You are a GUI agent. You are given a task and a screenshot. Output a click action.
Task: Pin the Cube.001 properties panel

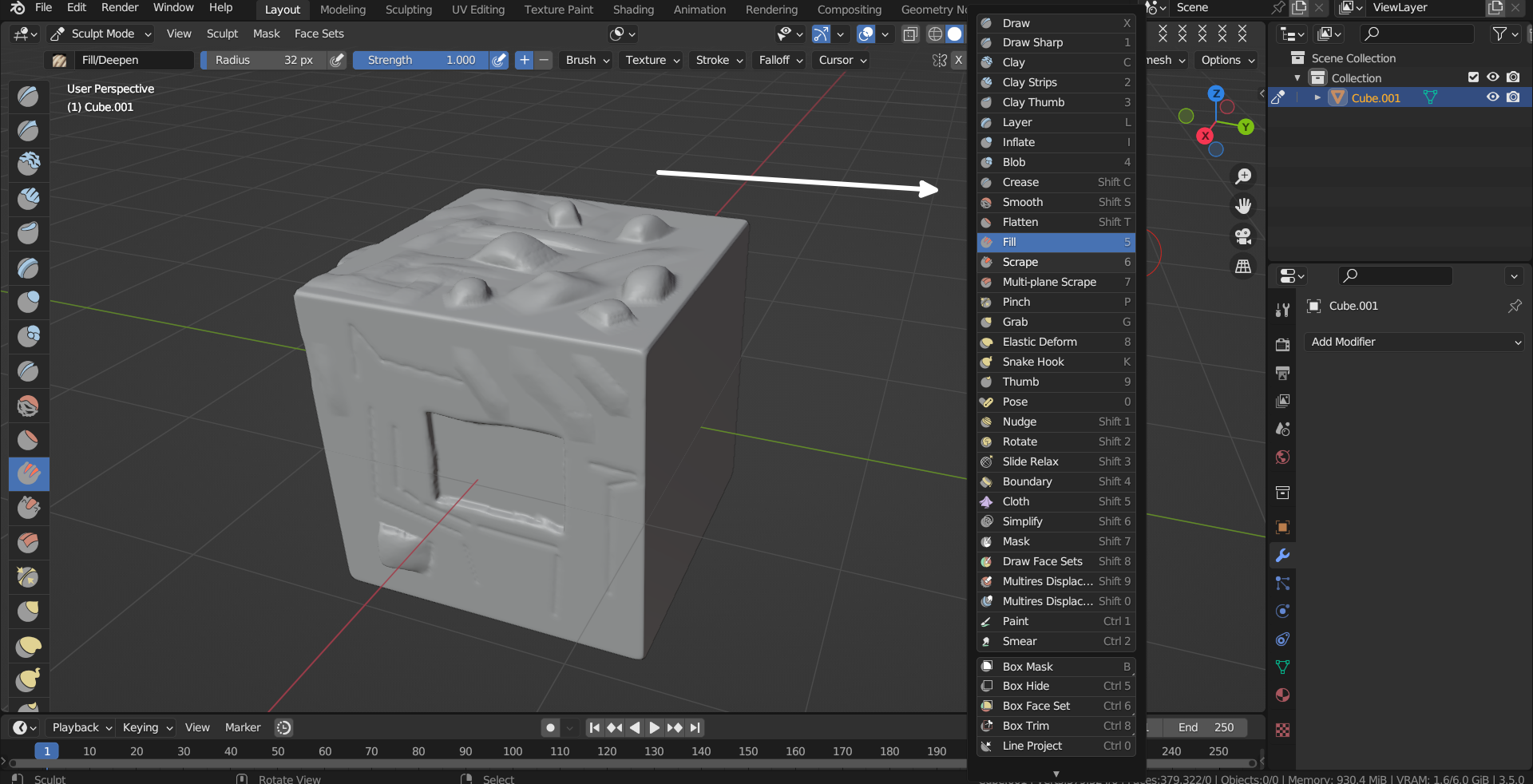1515,306
